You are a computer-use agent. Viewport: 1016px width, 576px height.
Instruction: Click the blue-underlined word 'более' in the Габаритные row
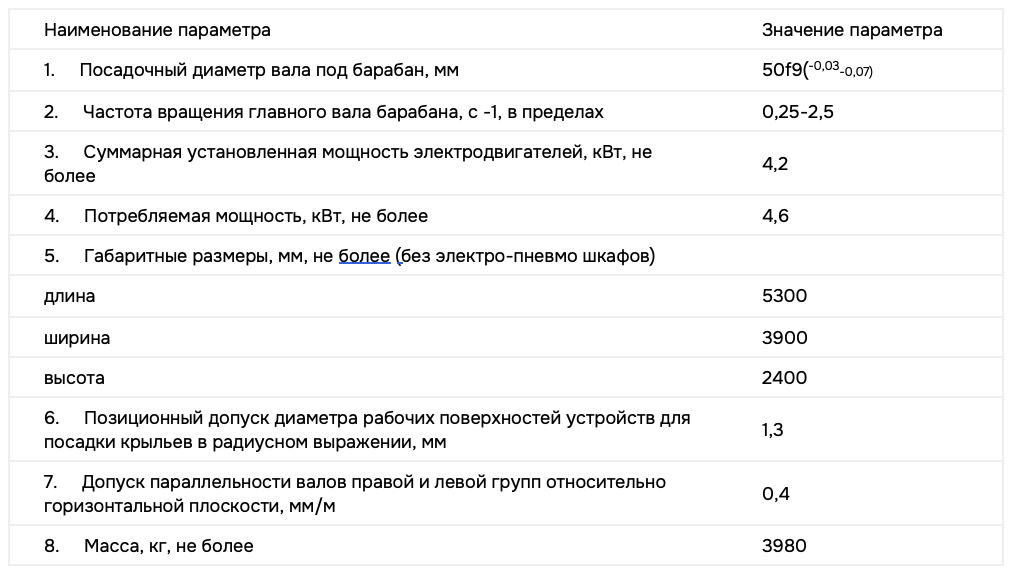364,256
